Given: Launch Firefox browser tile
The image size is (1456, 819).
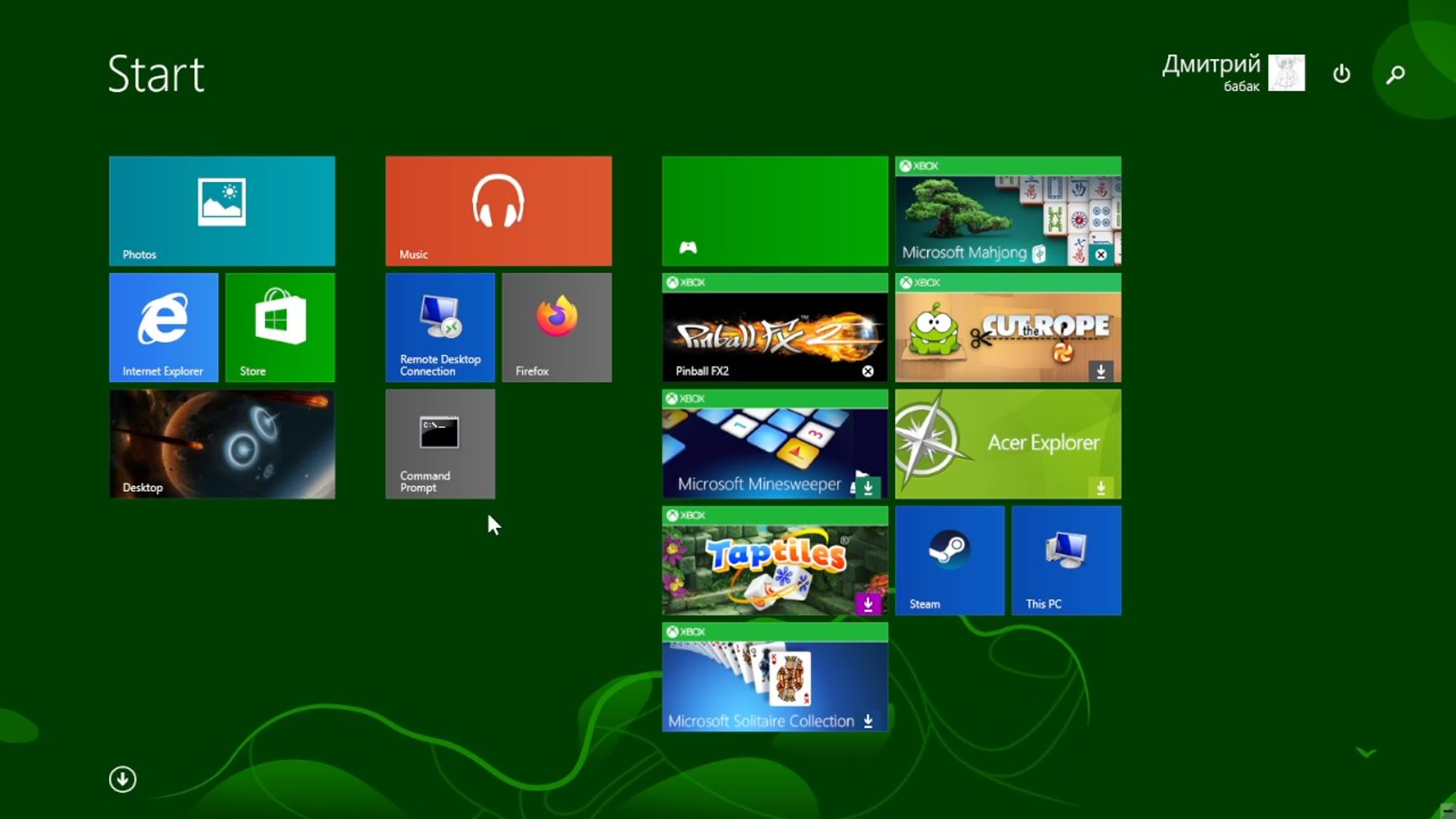Looking at the screenshot, I should [x=557, y=327].
